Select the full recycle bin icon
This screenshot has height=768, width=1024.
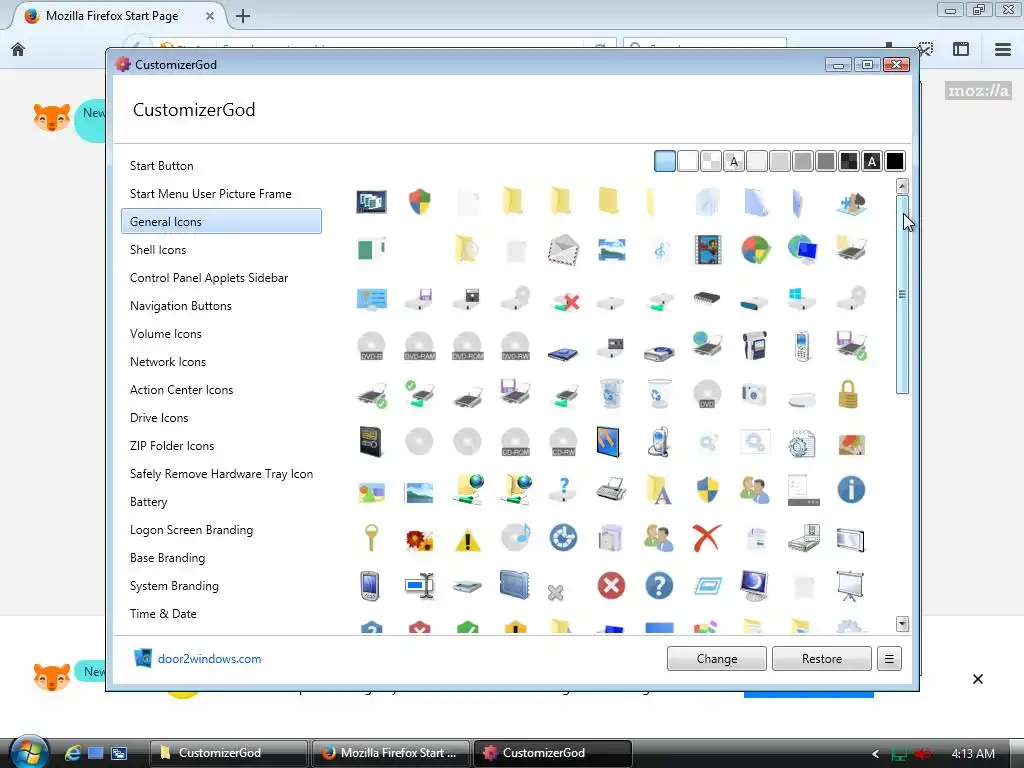click(x=611, y=394)
